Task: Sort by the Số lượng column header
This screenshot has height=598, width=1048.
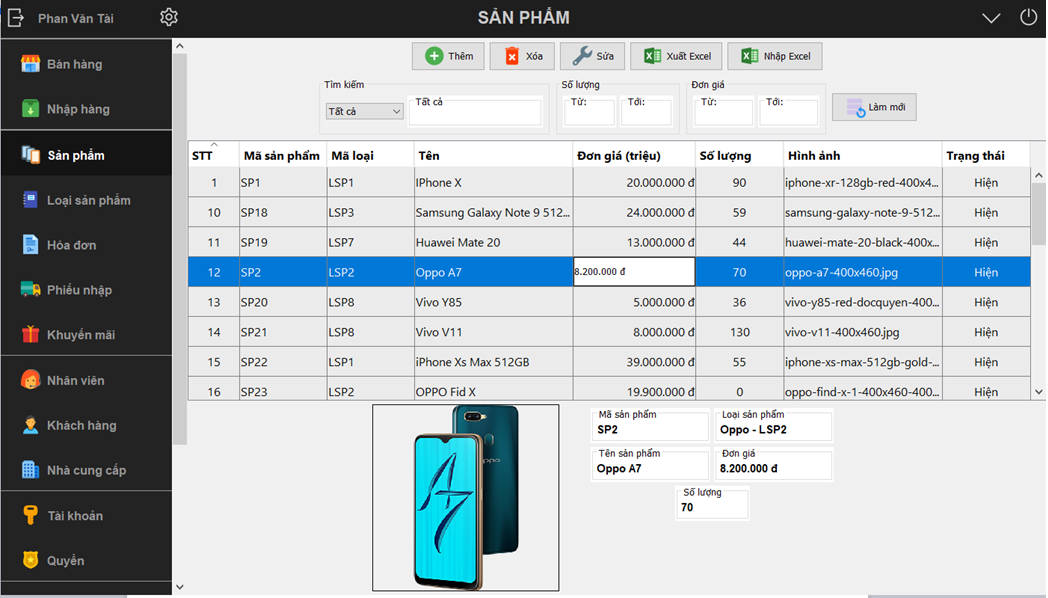Action: 739,155
